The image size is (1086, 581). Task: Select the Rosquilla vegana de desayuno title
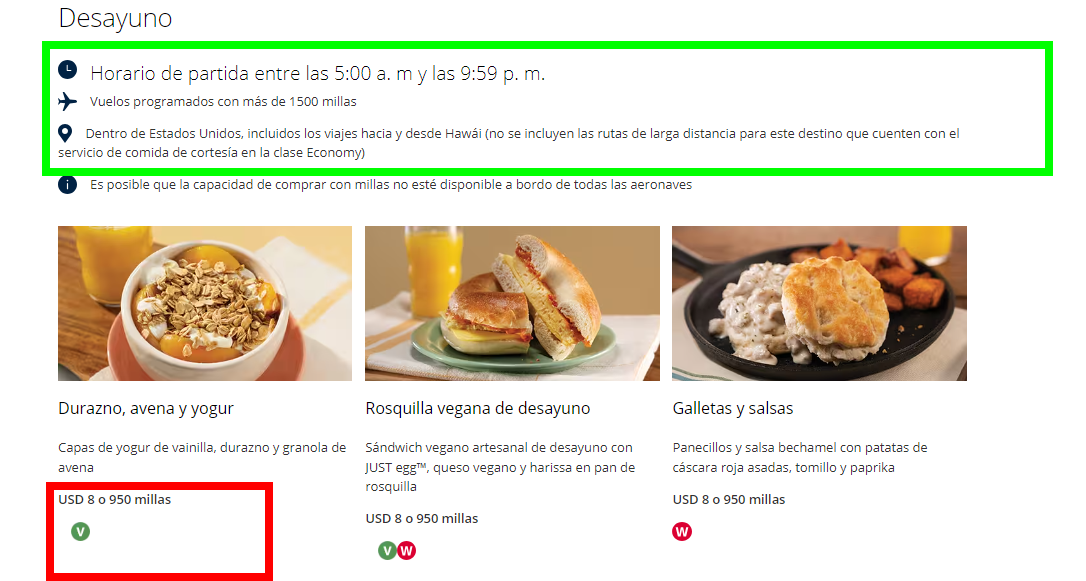click(478, 409)
